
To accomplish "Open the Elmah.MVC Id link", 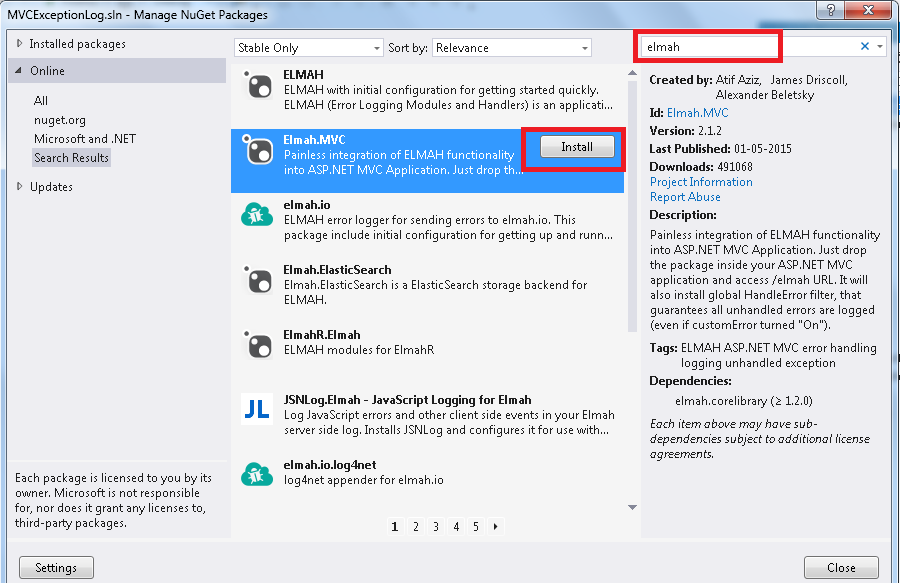I will coord(697,113).
